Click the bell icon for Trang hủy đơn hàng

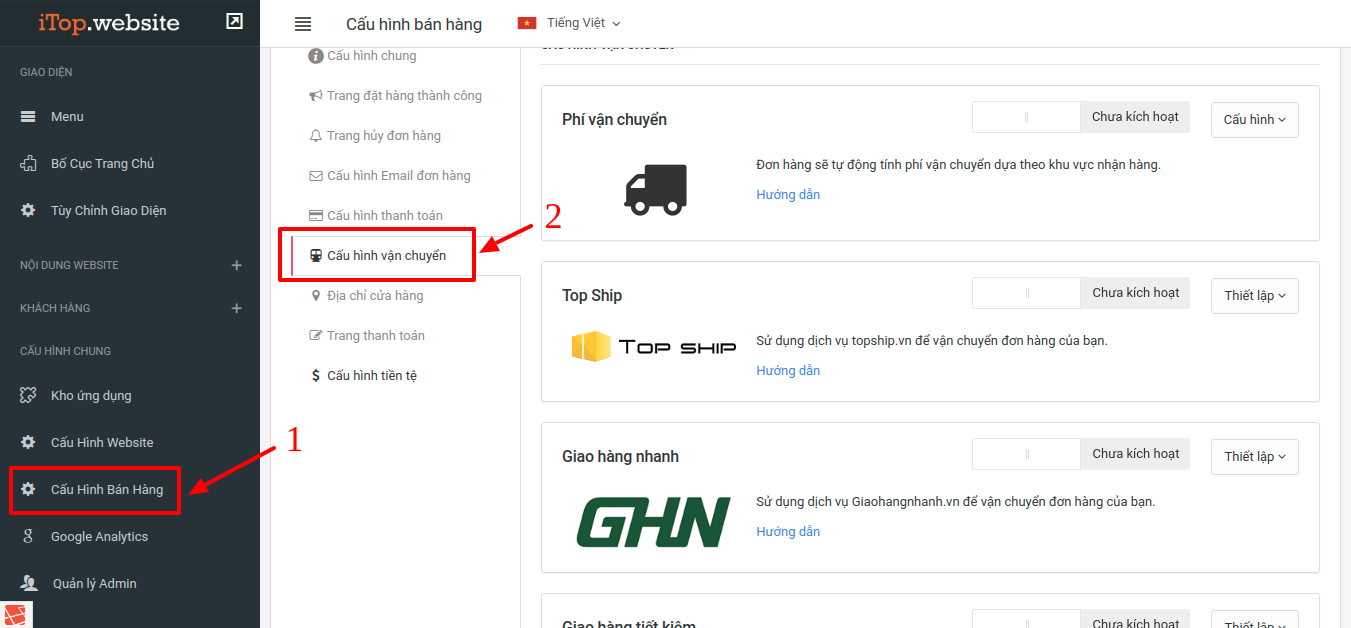click(x=316, y=136)
